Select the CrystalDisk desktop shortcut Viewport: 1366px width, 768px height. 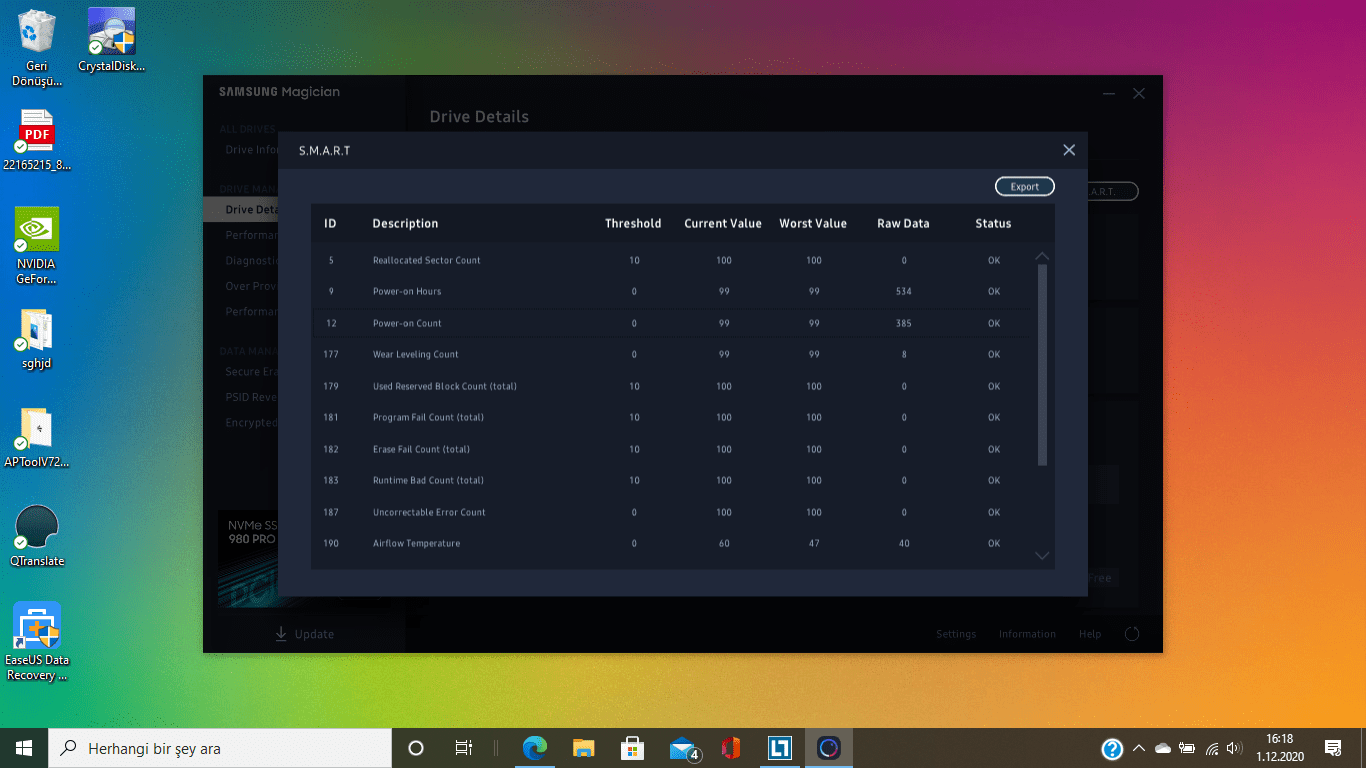[111, 40]
